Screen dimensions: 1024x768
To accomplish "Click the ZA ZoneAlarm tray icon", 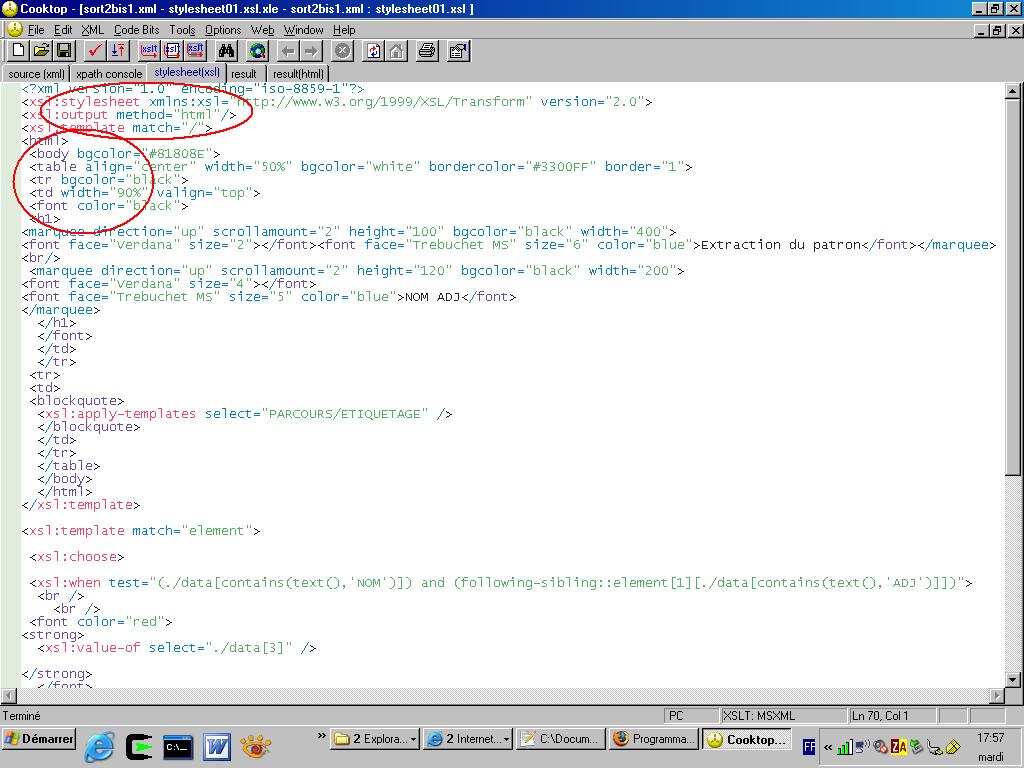I will (x=899, y=746).
